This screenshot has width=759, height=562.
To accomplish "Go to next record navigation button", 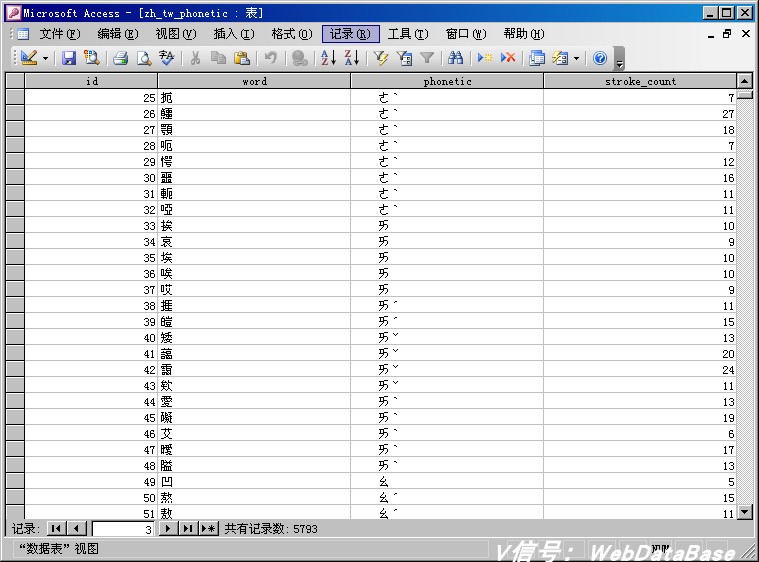I will [x=168, y=529].
